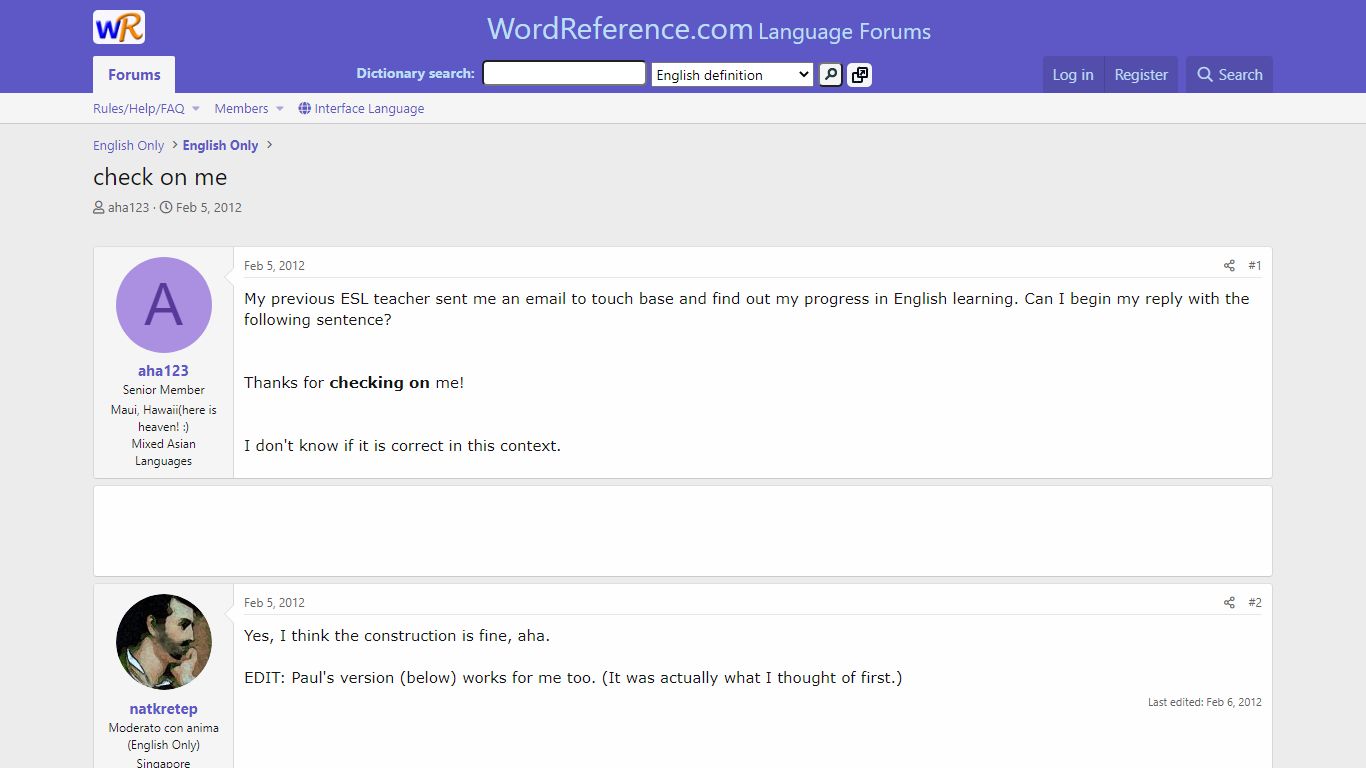Share post #1 via share icon
Screen dimensions: 1366x768
tap(1229, 266)
